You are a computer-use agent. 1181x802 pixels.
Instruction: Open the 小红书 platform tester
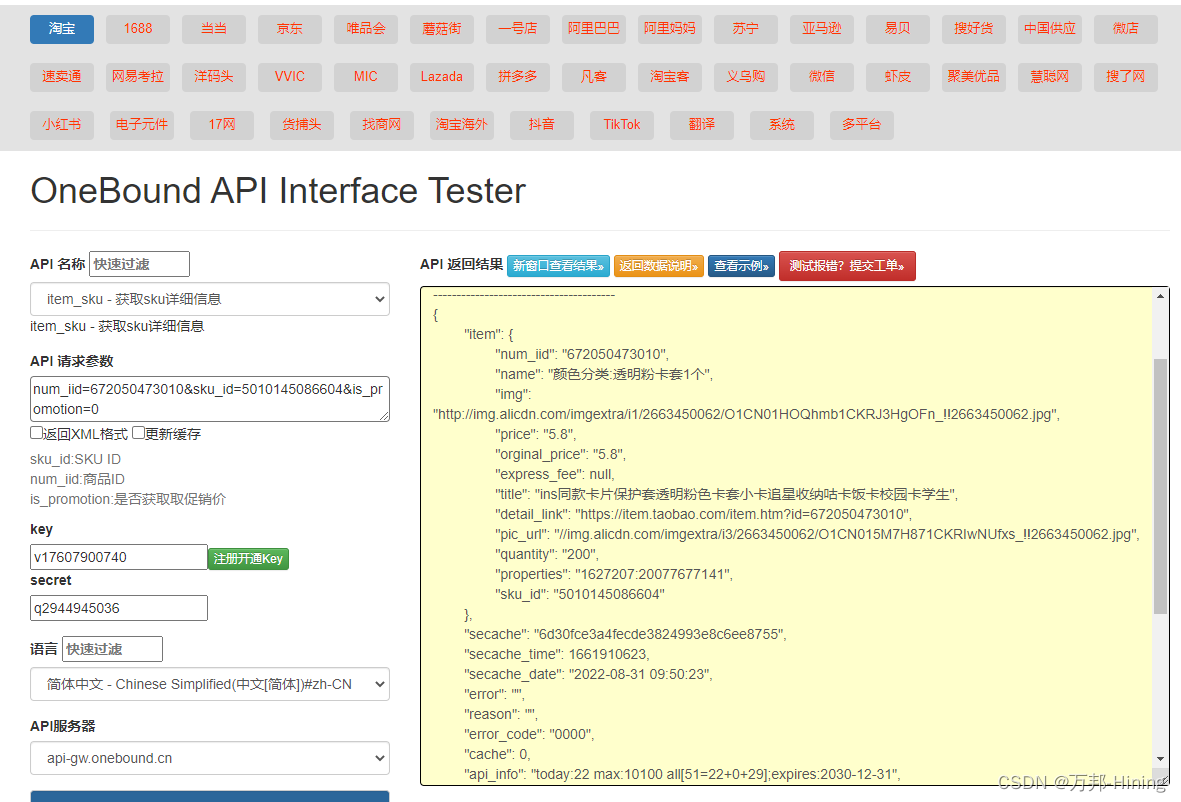[x=61, y=125]
